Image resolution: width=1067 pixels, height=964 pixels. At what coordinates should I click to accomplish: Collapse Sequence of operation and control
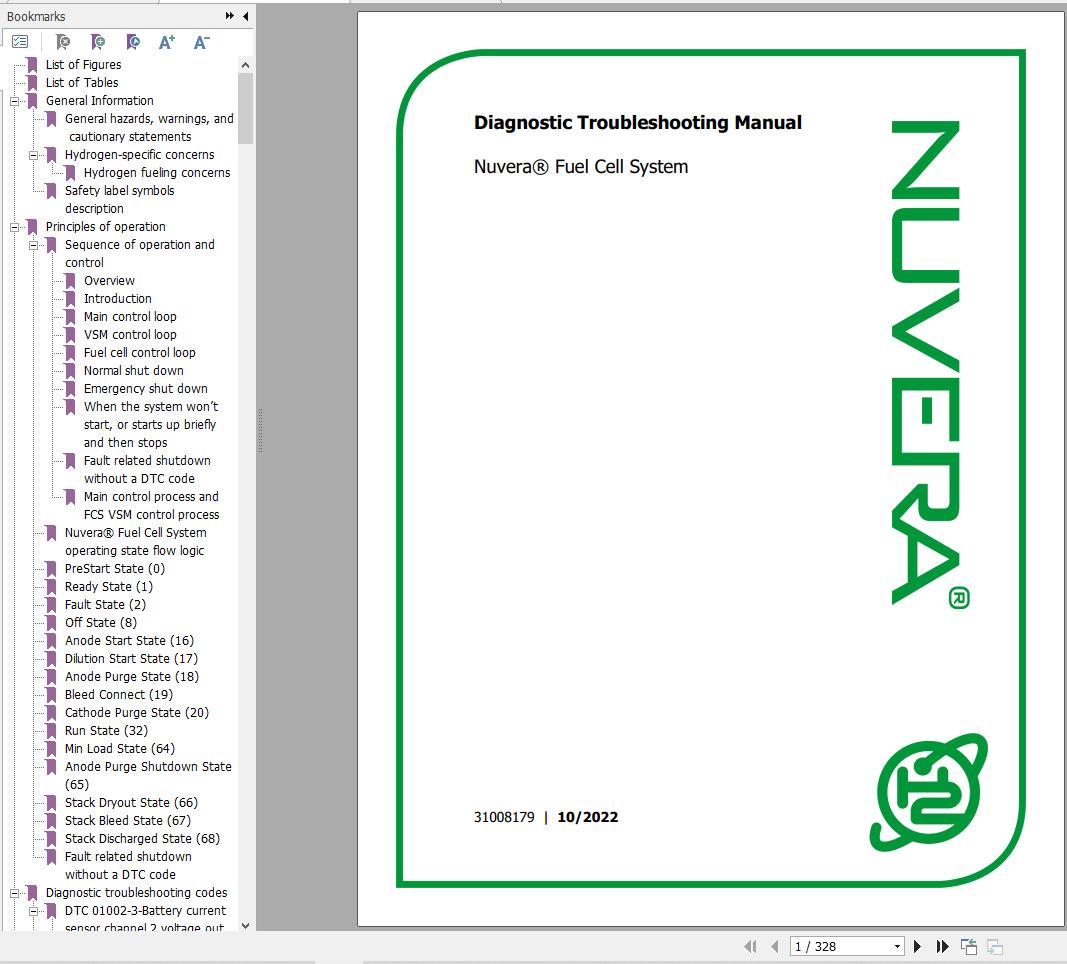pyautogui.click(x=33, y=245)
